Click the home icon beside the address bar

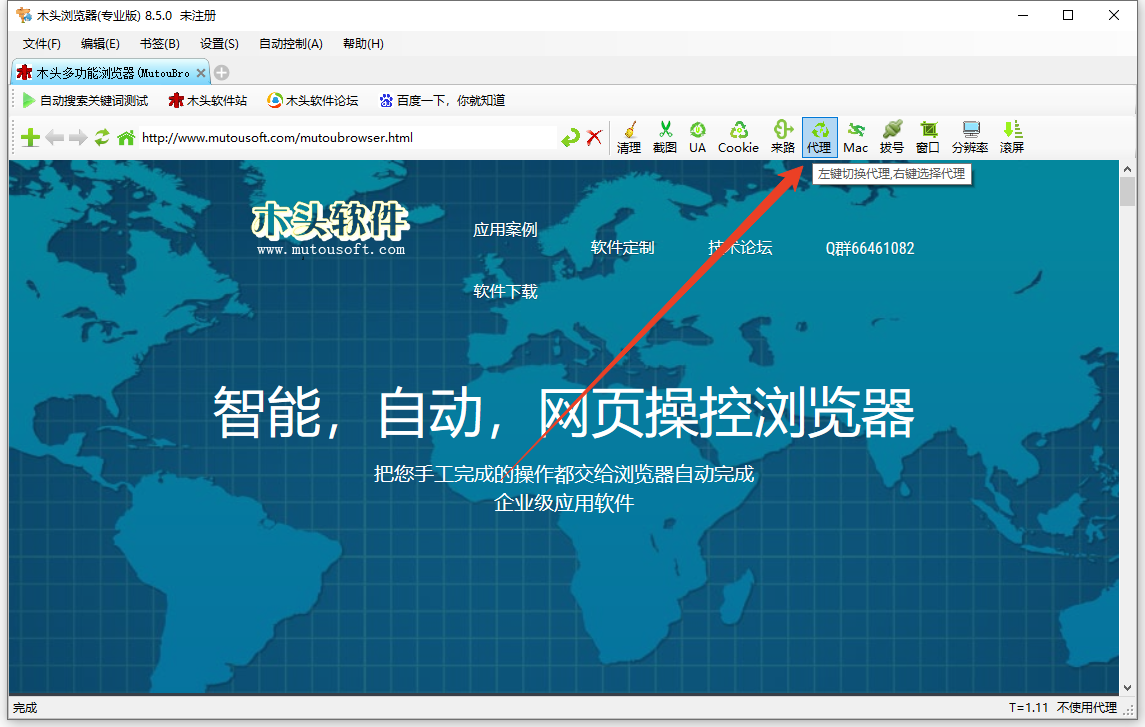click(124, 137)
